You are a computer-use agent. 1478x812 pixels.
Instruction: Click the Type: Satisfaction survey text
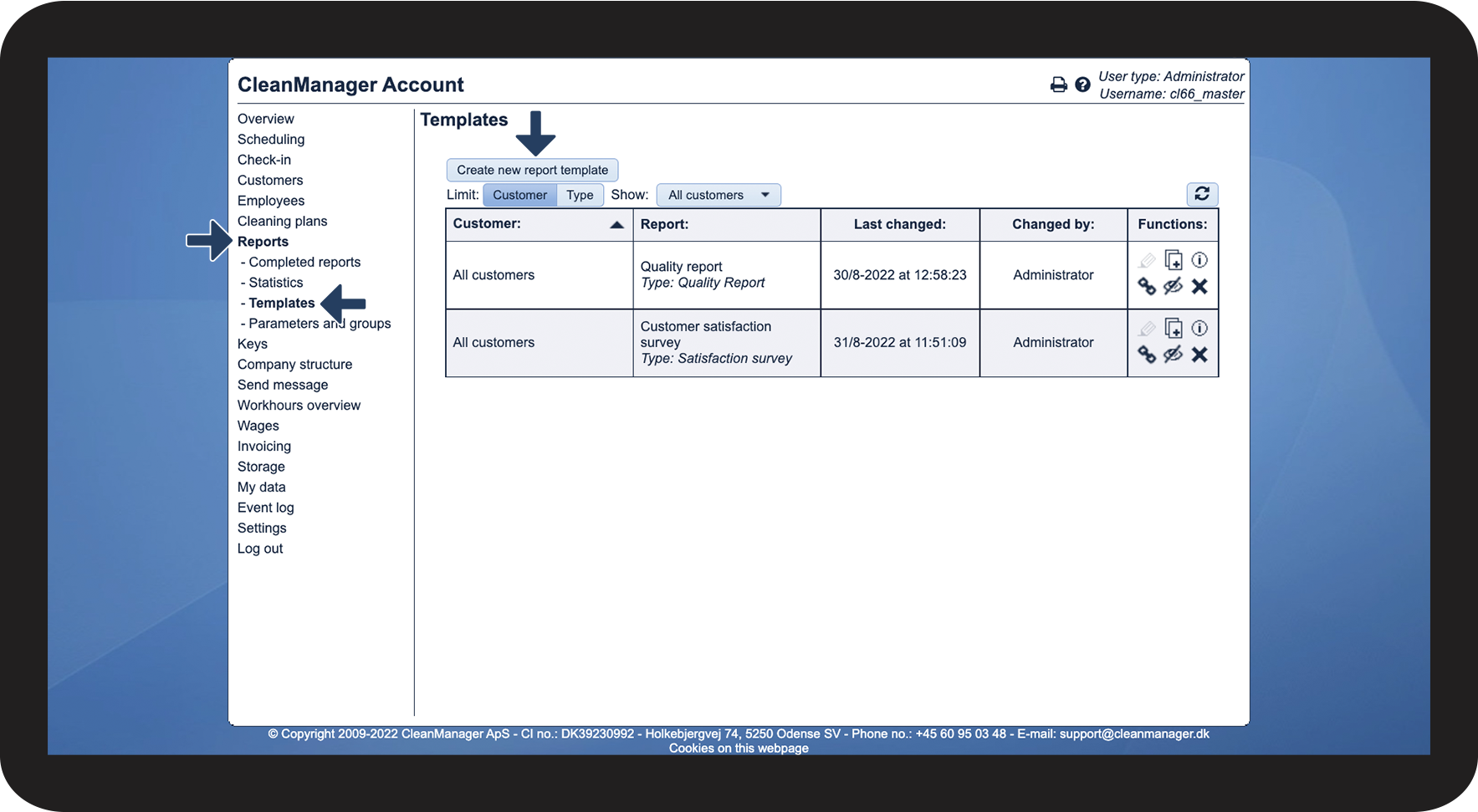coord(716,359)
